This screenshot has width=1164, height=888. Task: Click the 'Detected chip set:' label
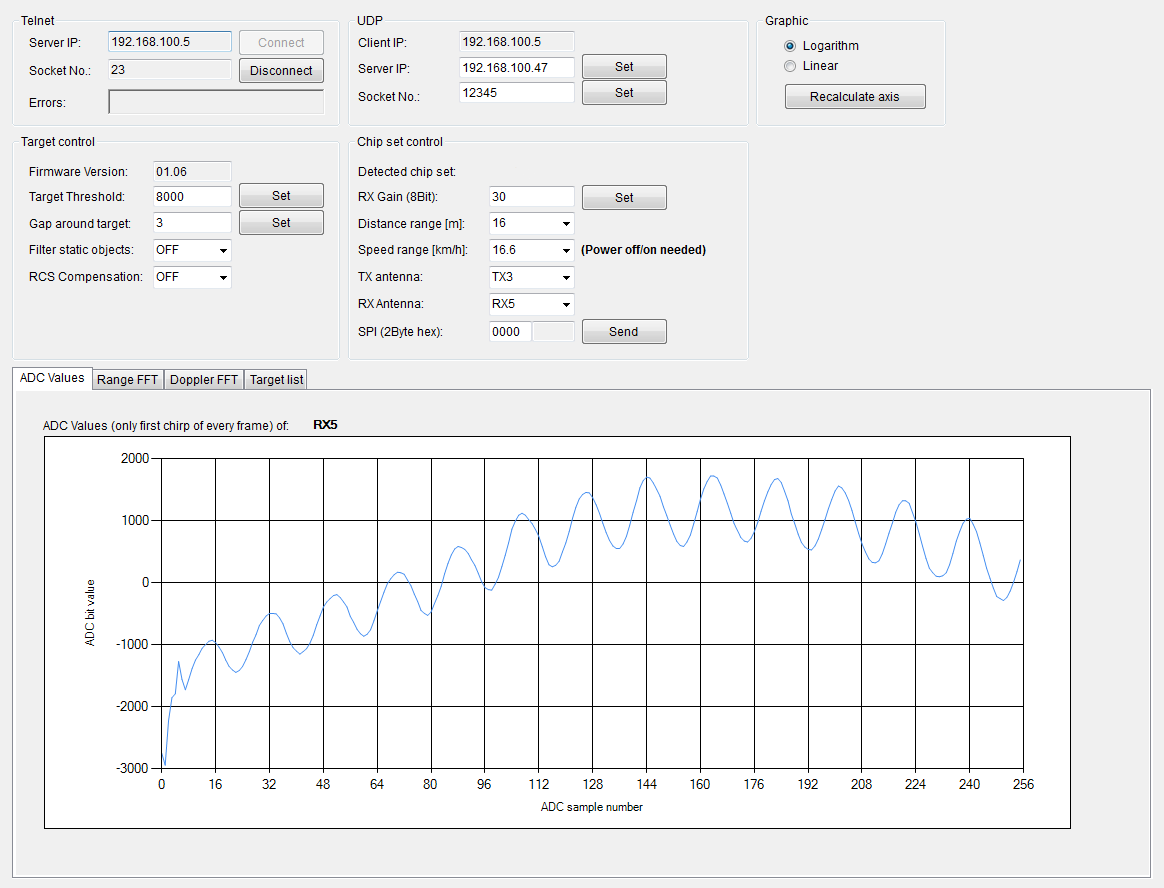click(x=407, y=172)
